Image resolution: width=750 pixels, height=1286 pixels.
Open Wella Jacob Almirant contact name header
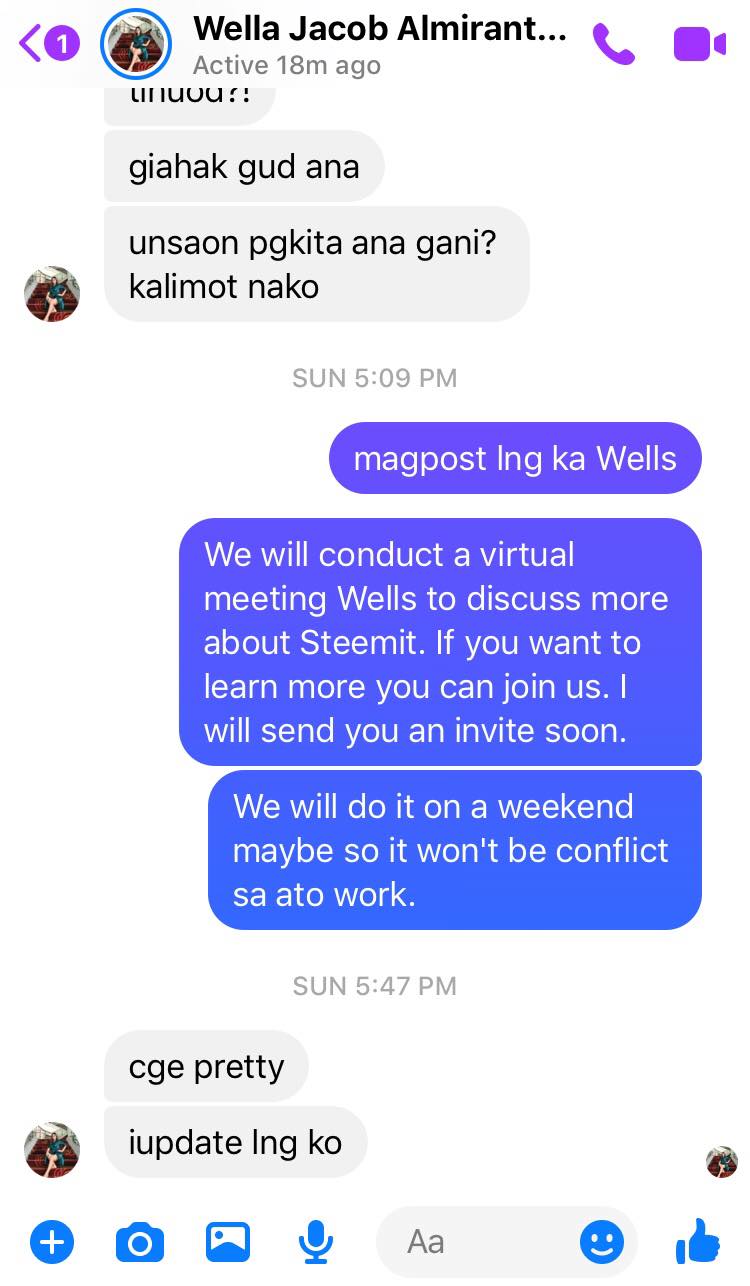click(379, 29)
